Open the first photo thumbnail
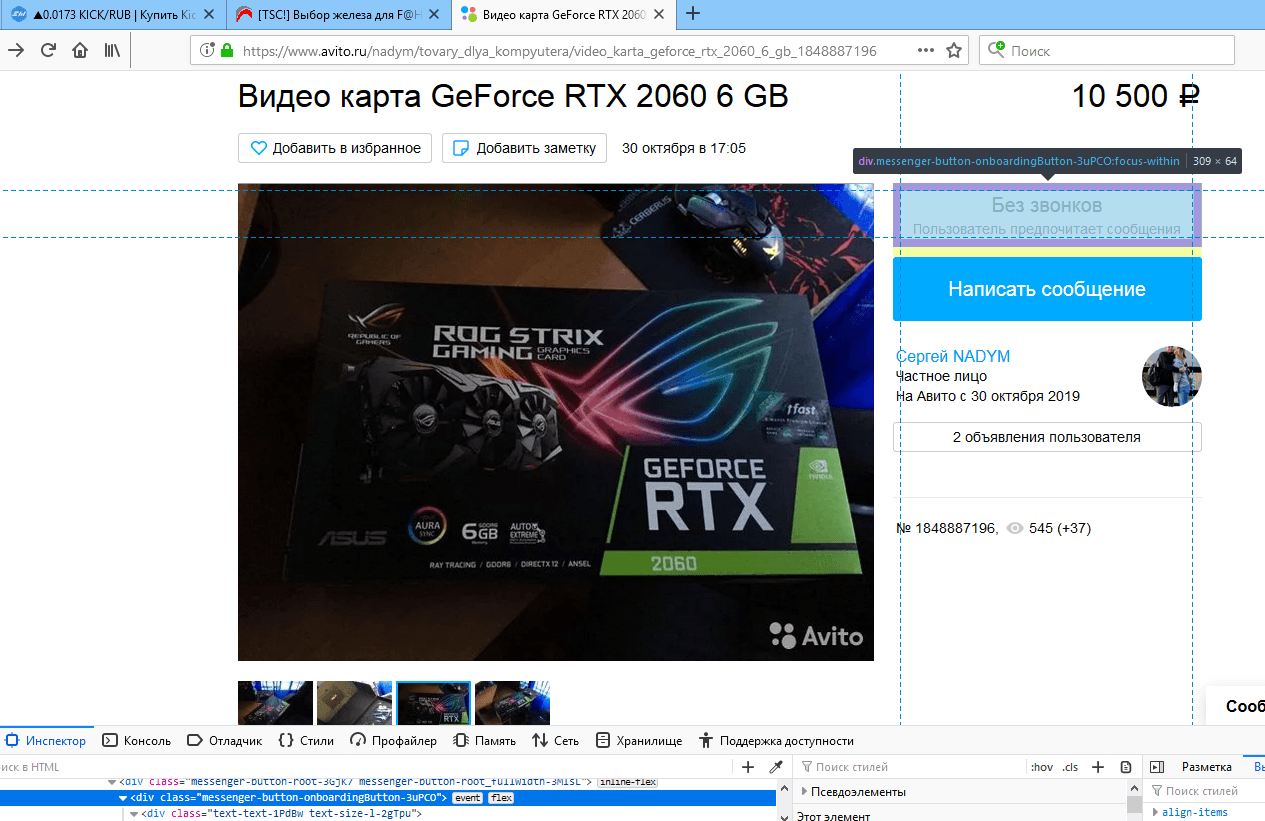Screen dimensions: 1265x821 pyautogui.click(x=275, y=703)
